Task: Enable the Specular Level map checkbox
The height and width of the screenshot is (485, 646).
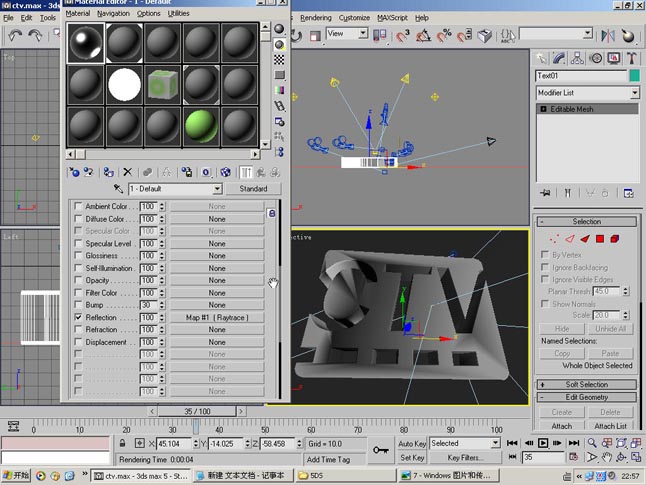Action: (x=78, y=243)
